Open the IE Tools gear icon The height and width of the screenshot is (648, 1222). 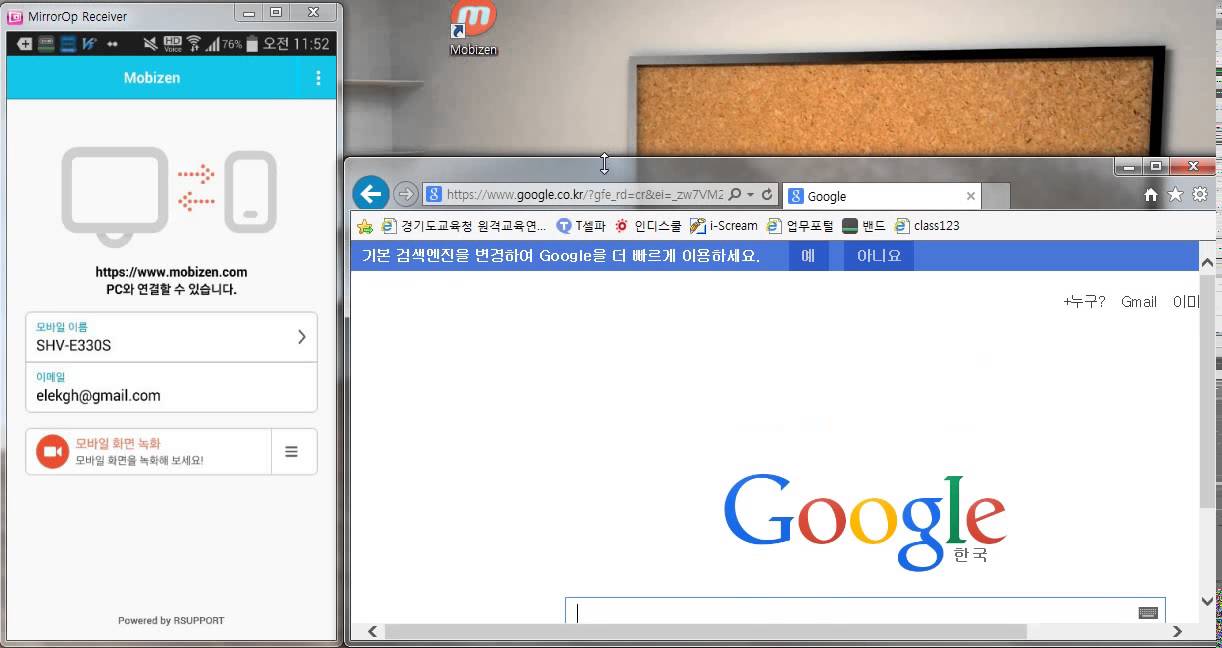(1200, 195)
